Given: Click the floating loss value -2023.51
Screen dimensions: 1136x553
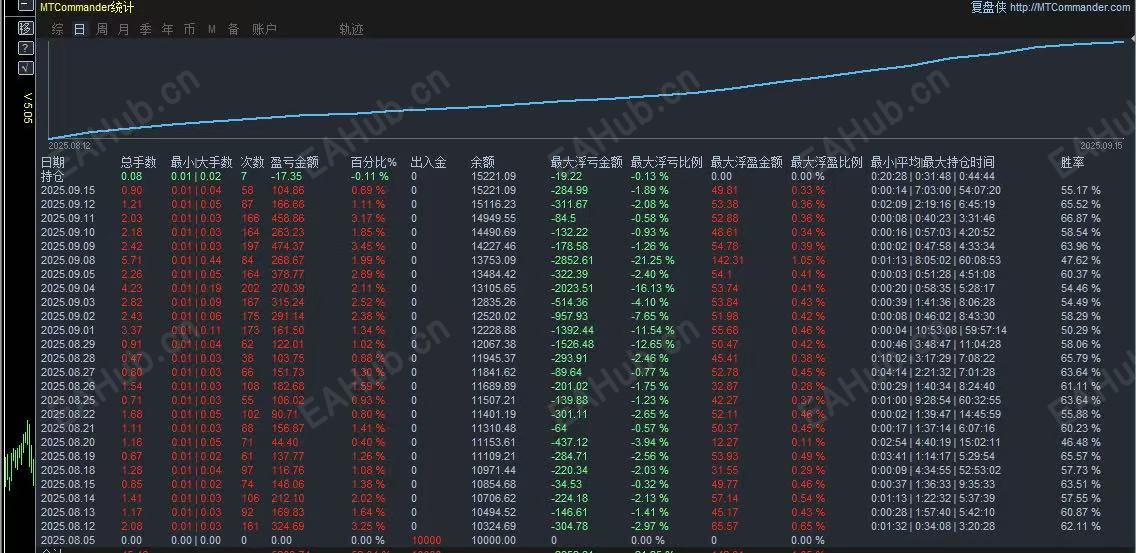Looking at the screenshot, I should click(572, 288).
